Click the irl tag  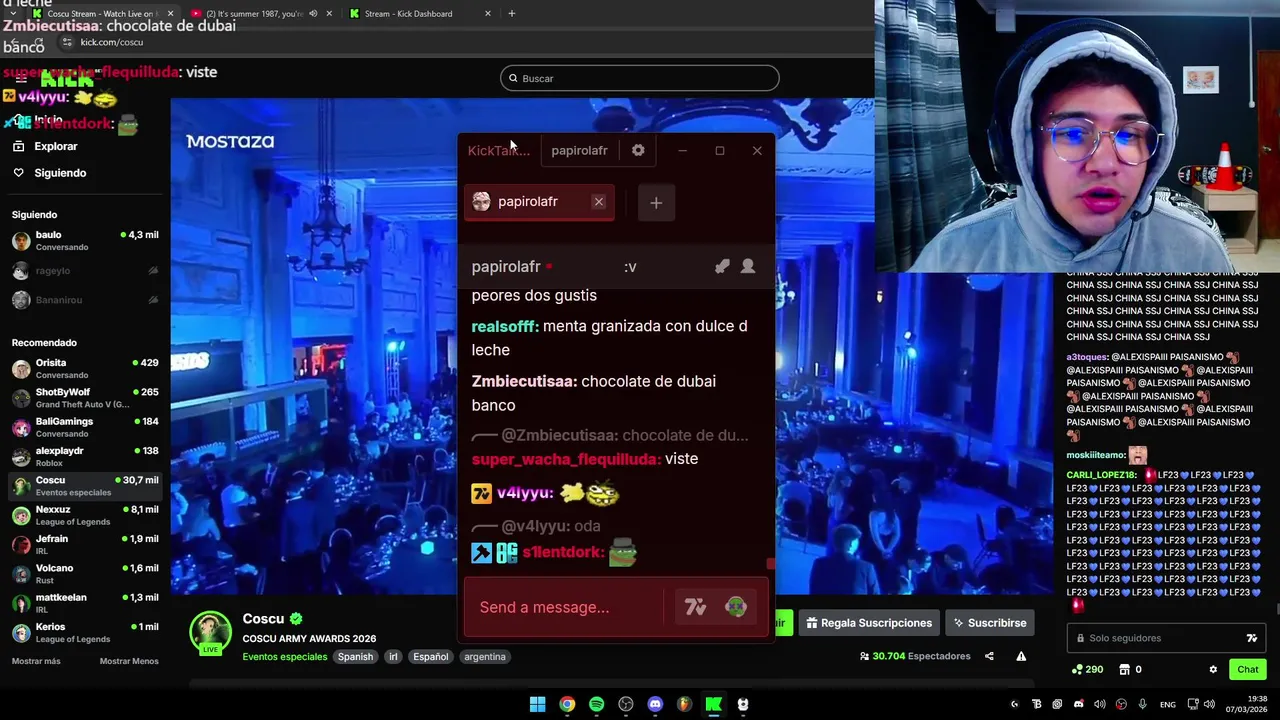coord(393,657)
